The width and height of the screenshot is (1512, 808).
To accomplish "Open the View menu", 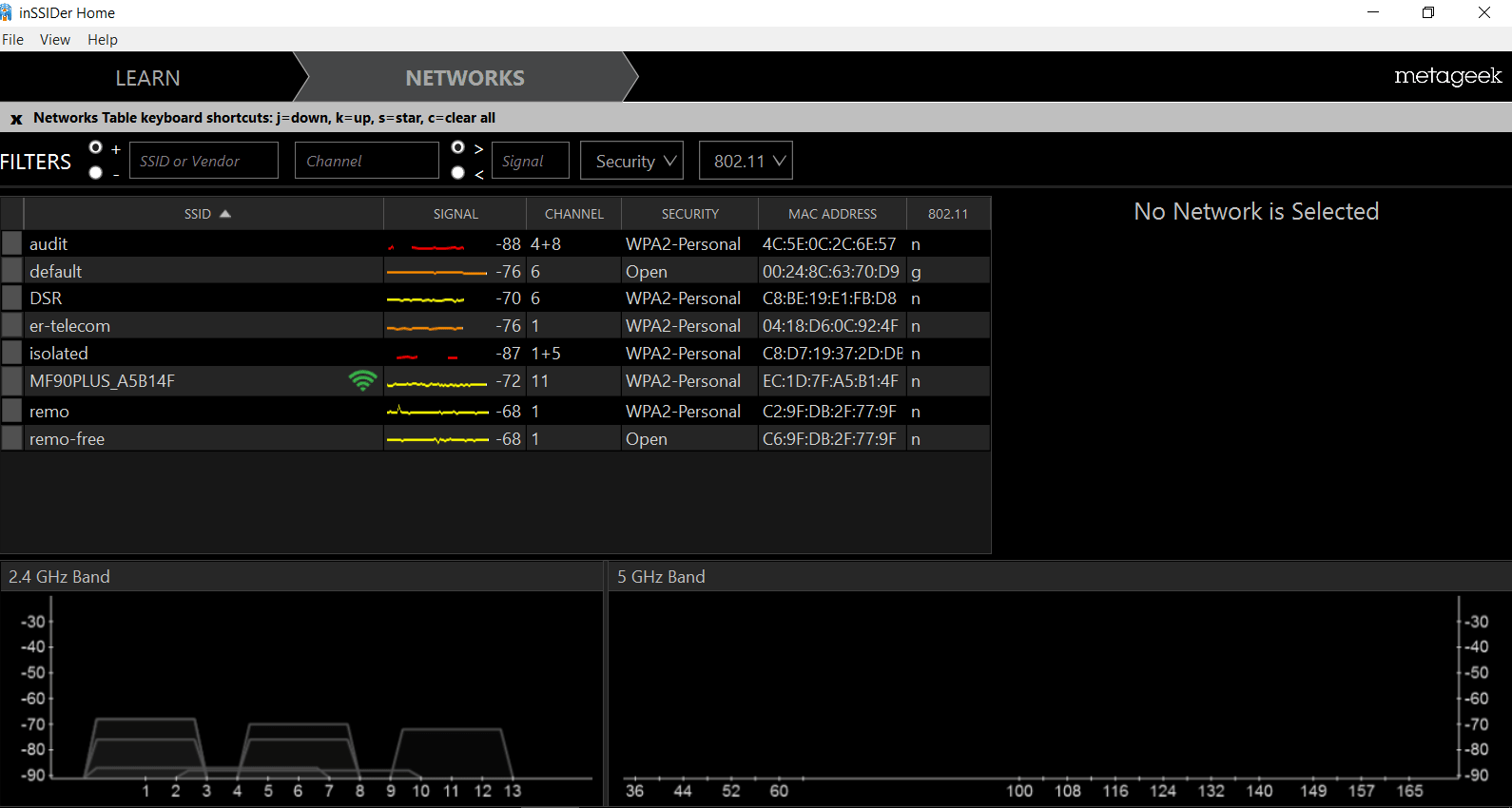I will coord(55,40).
